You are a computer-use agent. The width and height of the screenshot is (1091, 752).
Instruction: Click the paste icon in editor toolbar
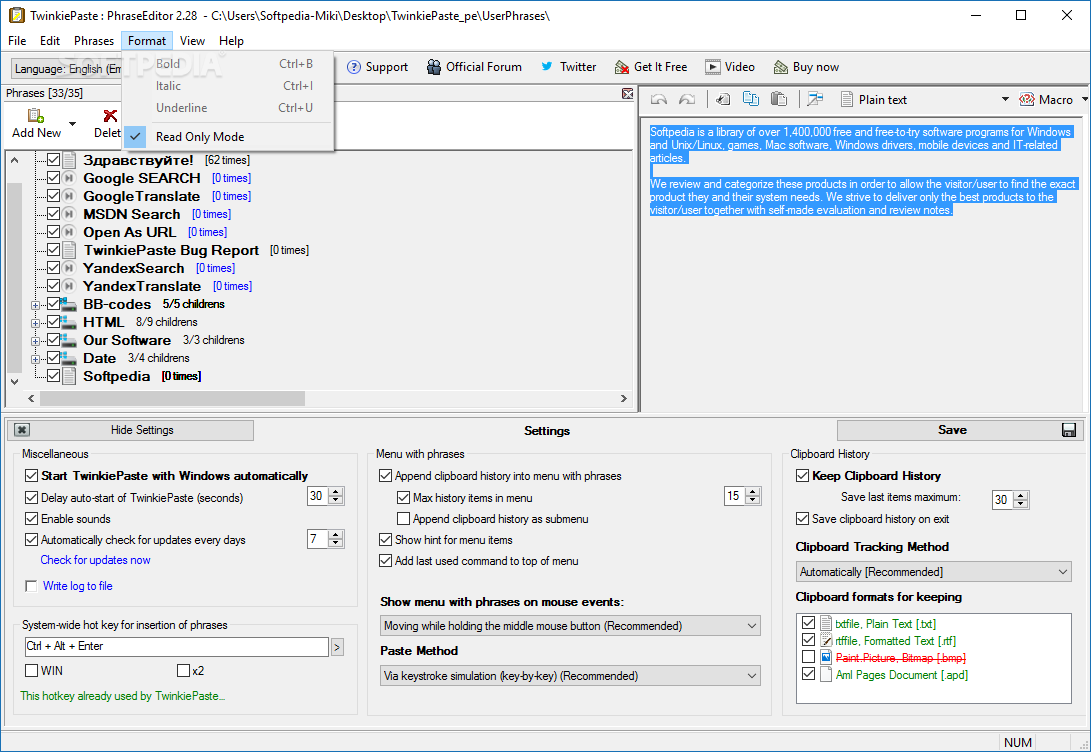(779, 99)
